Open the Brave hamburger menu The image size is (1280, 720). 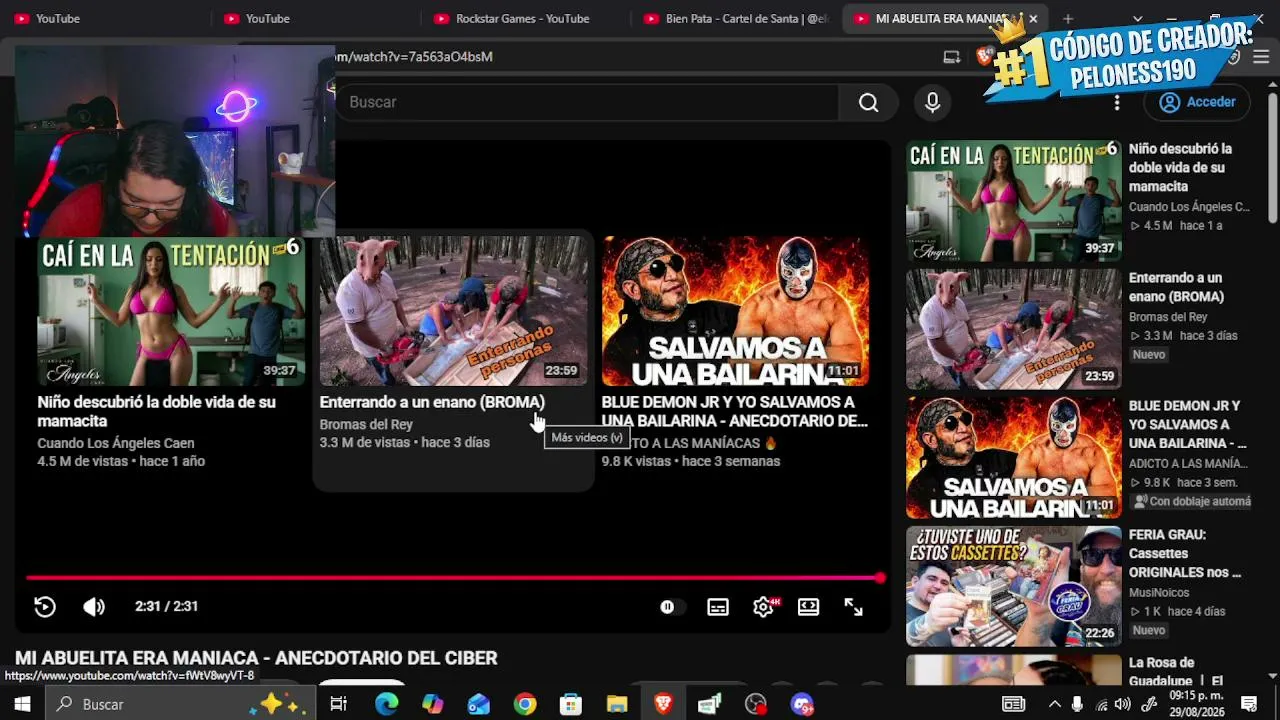click(x=1261, y=57)
